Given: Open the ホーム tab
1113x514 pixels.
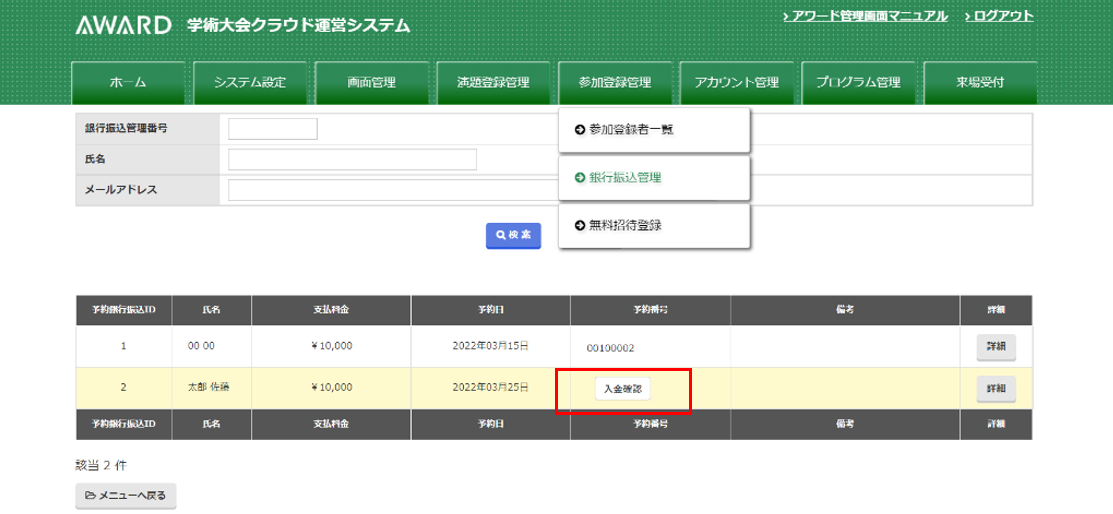Looking at the screenshot, I should click(x=129, y=83).
